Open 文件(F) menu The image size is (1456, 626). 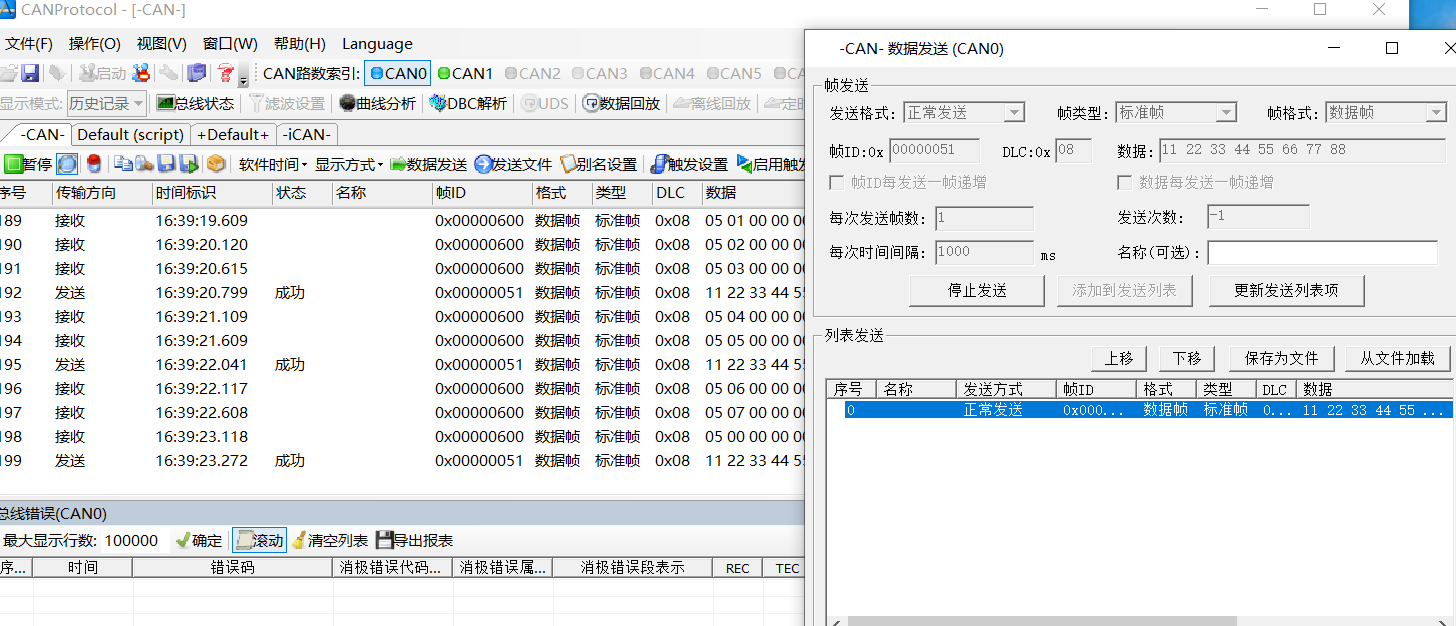click(29, 44)
